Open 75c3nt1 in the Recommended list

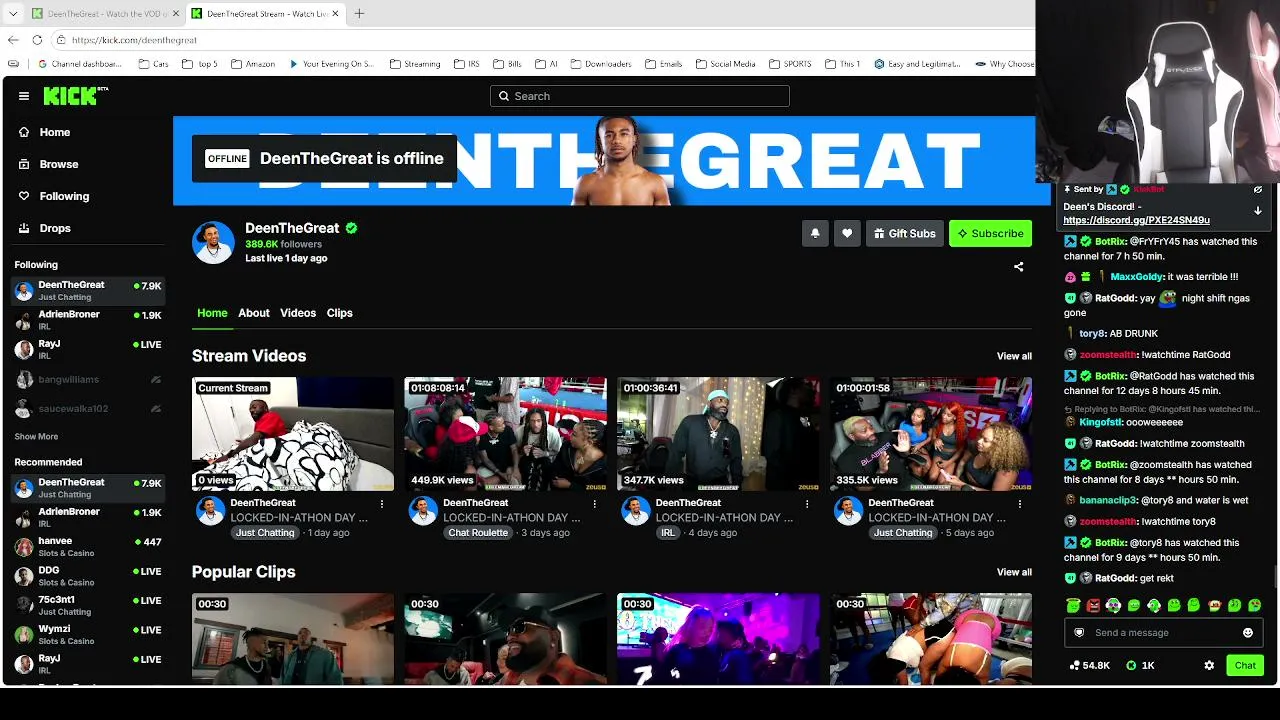click(x=88, y=605)
